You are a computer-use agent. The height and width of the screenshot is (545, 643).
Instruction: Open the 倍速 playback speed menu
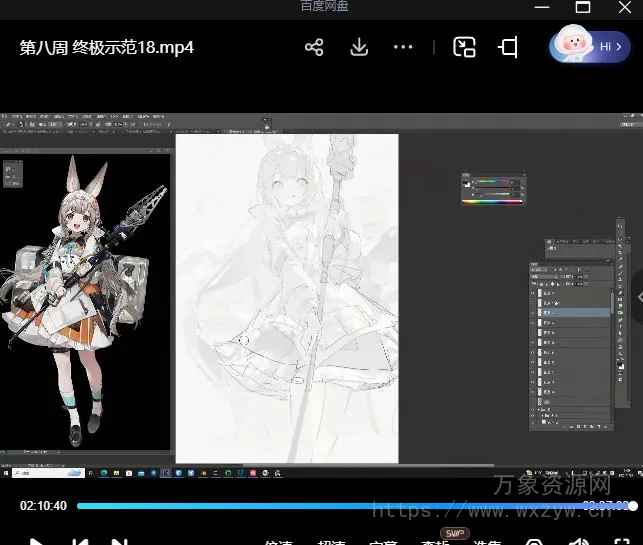(279, 543)
